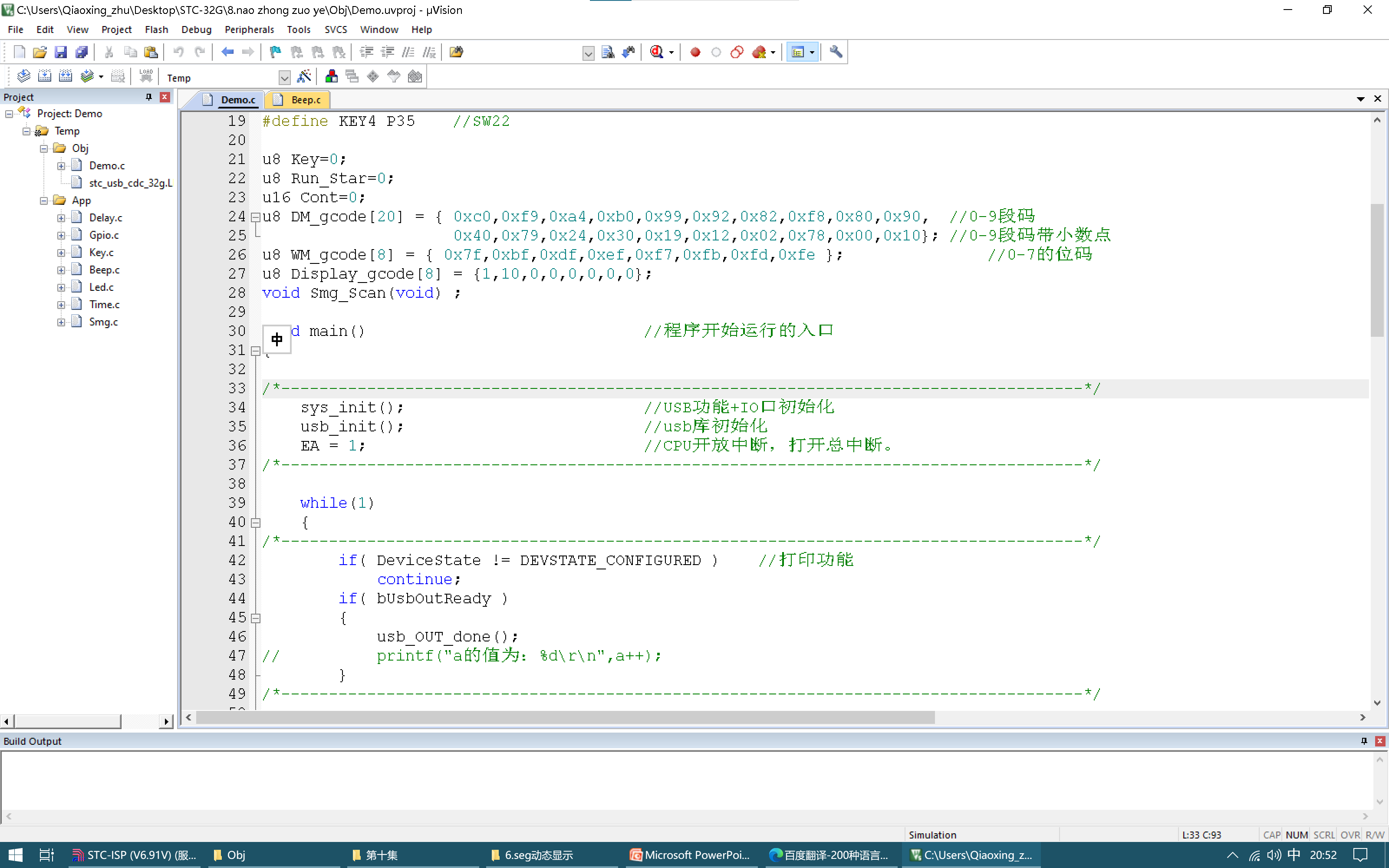Insert a breakpoint with the red dot icon
This screenshot has width=1389, height=868.
coord(695,52)
